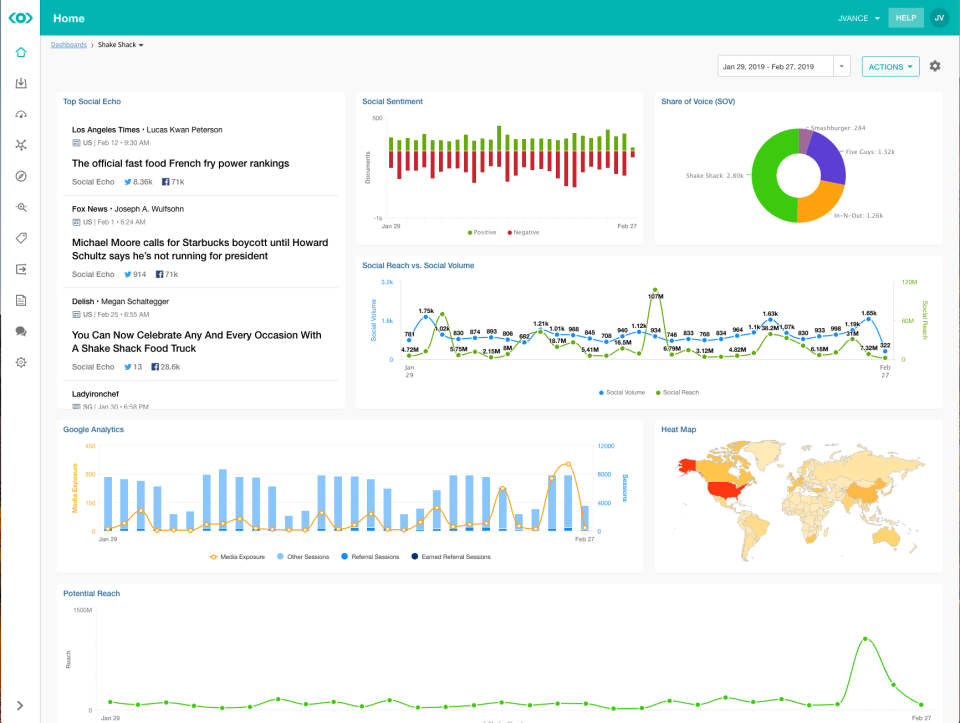The width and height of the screenshot is (960, 723).
Task: Click Twitter icon for Michael Moore article
Action: [x=128, y=274]
